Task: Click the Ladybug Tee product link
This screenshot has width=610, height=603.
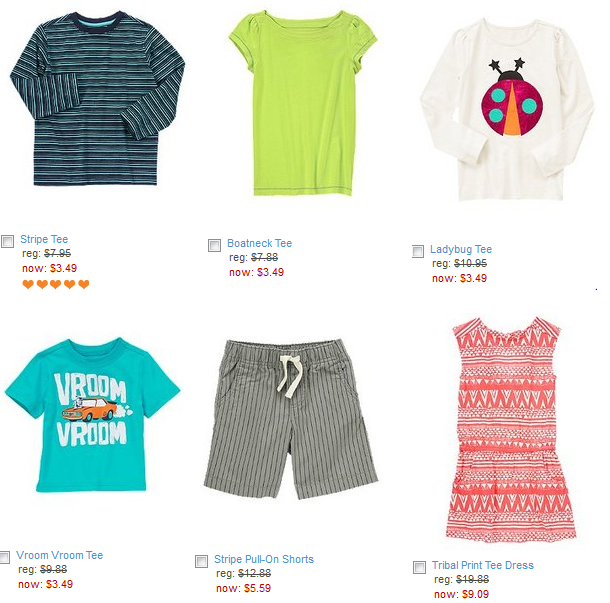Action: pos(462,250)
